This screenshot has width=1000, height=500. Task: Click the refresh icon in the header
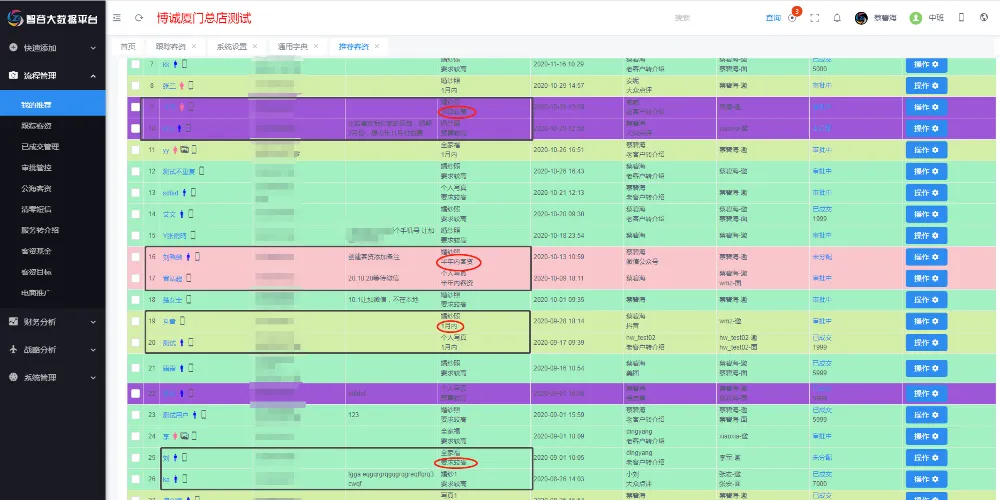coord(138,18)
